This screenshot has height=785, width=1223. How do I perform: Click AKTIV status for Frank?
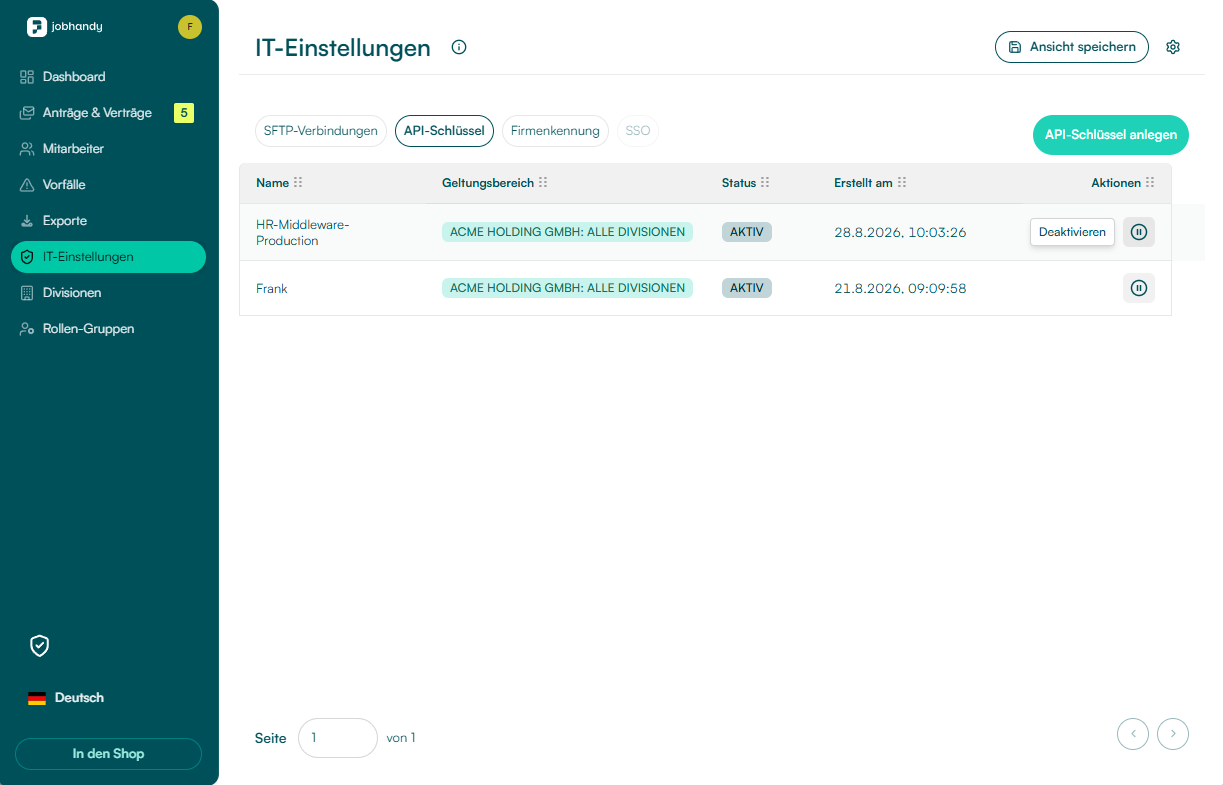pos(747,288)
